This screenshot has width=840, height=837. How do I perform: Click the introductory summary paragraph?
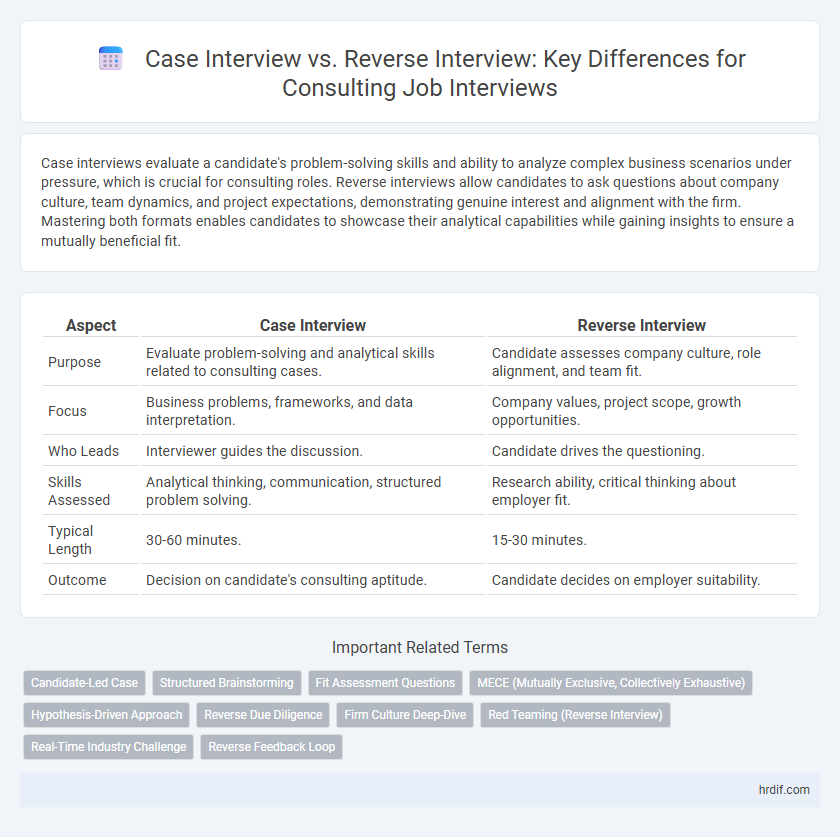tap(417, 202)
